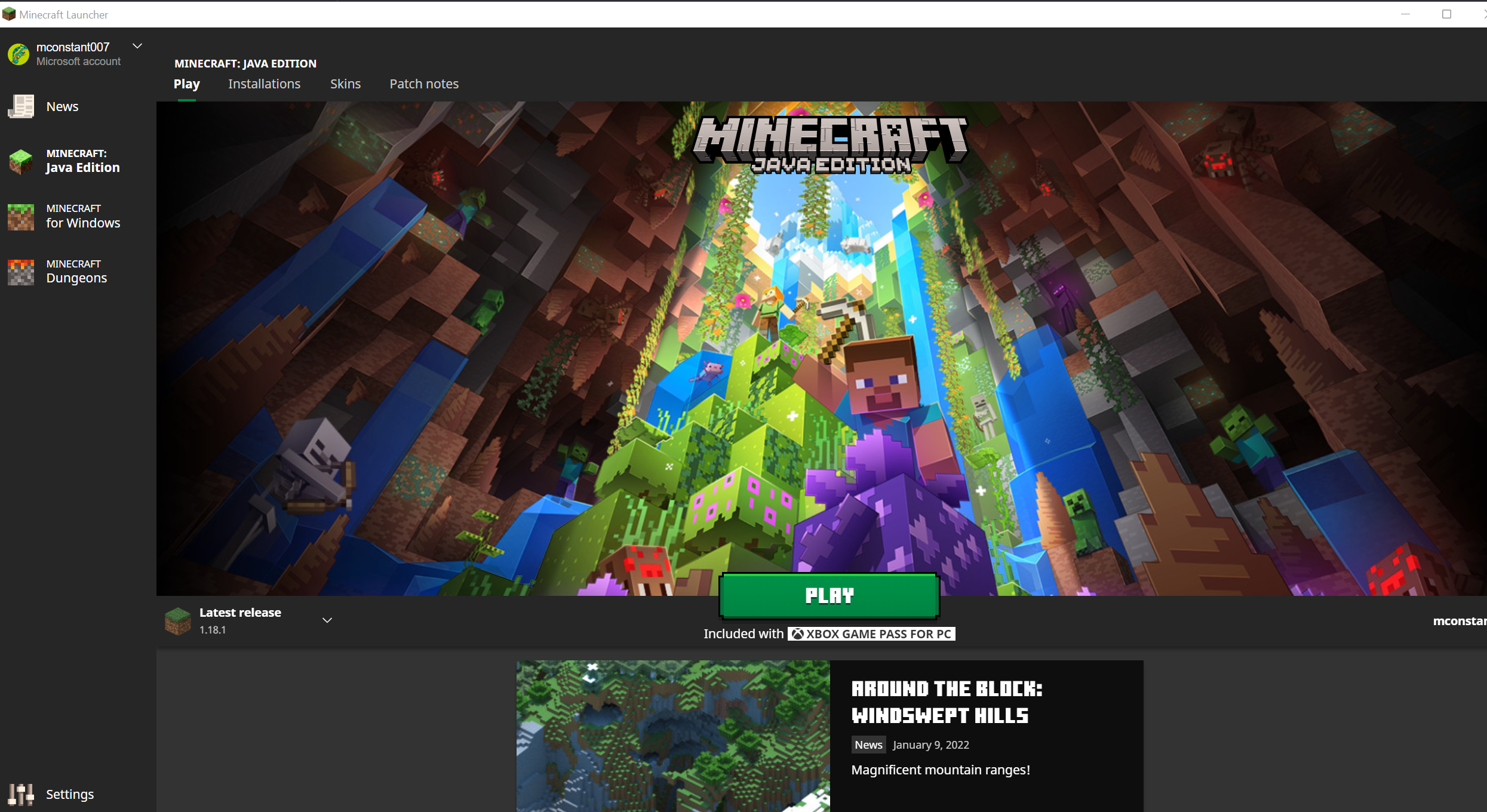Click the Minecraft Launcher title bar icon
Screen dimensions: 1487x812
point(9,14)
